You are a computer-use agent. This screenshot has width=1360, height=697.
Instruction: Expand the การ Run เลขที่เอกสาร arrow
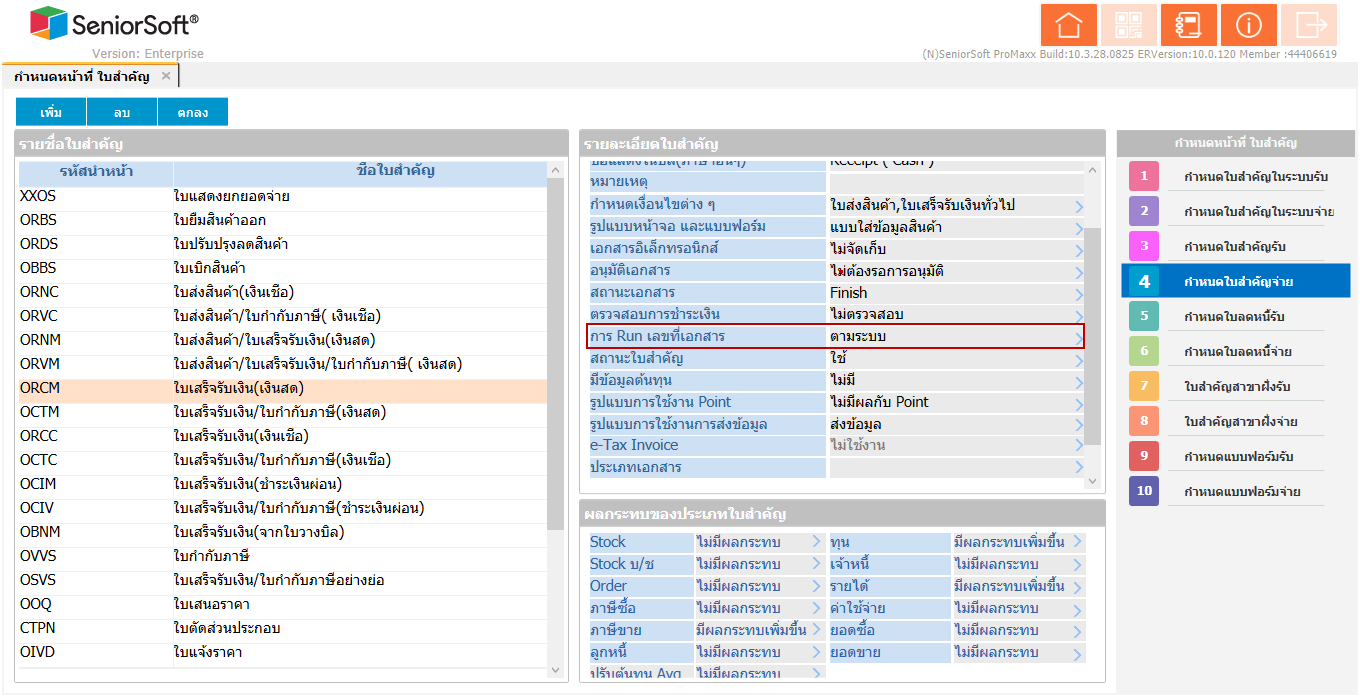click(1079, 337)
